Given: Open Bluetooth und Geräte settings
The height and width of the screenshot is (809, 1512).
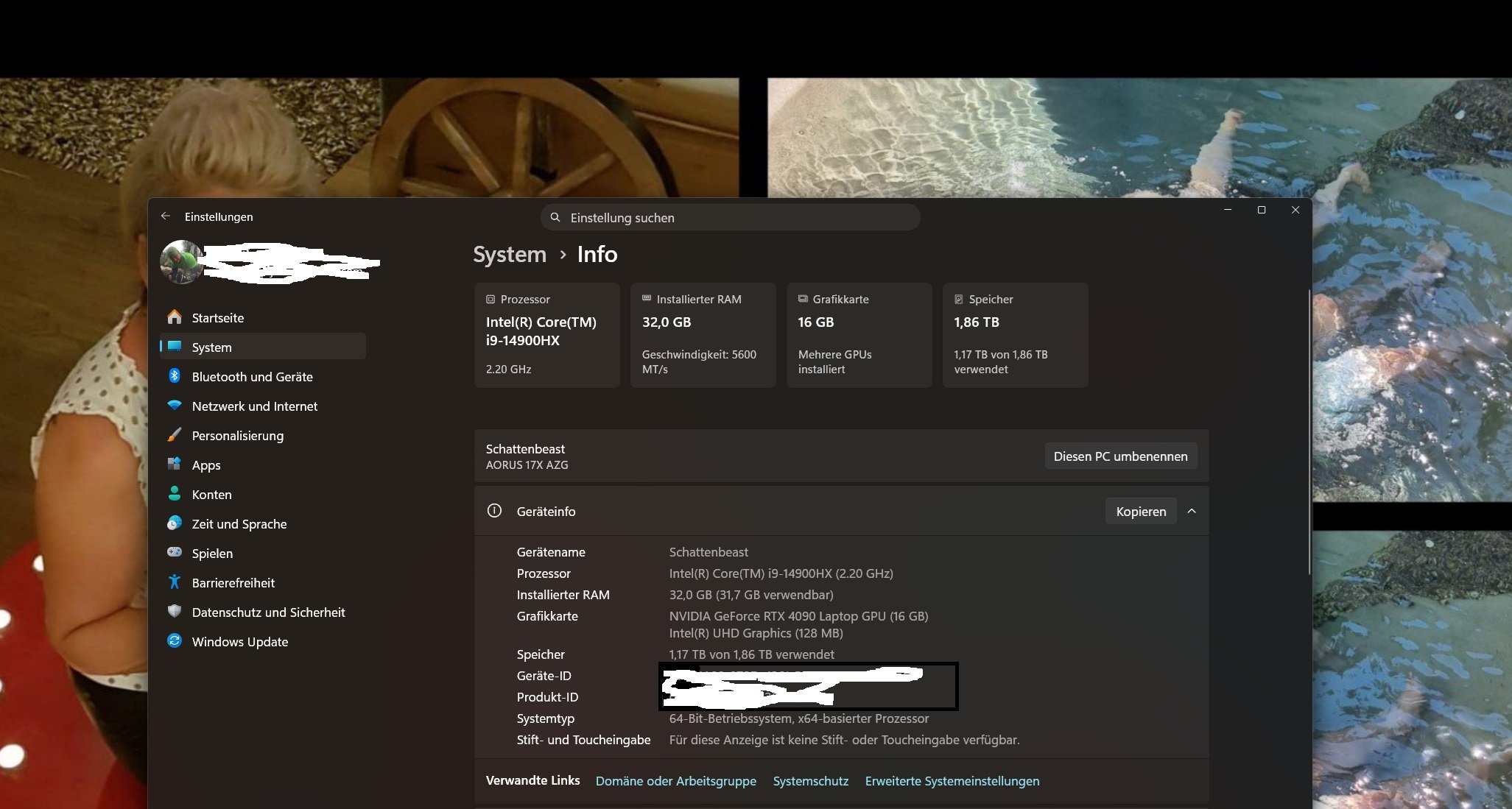Looking at the screenshot, I should click(263, 376).
